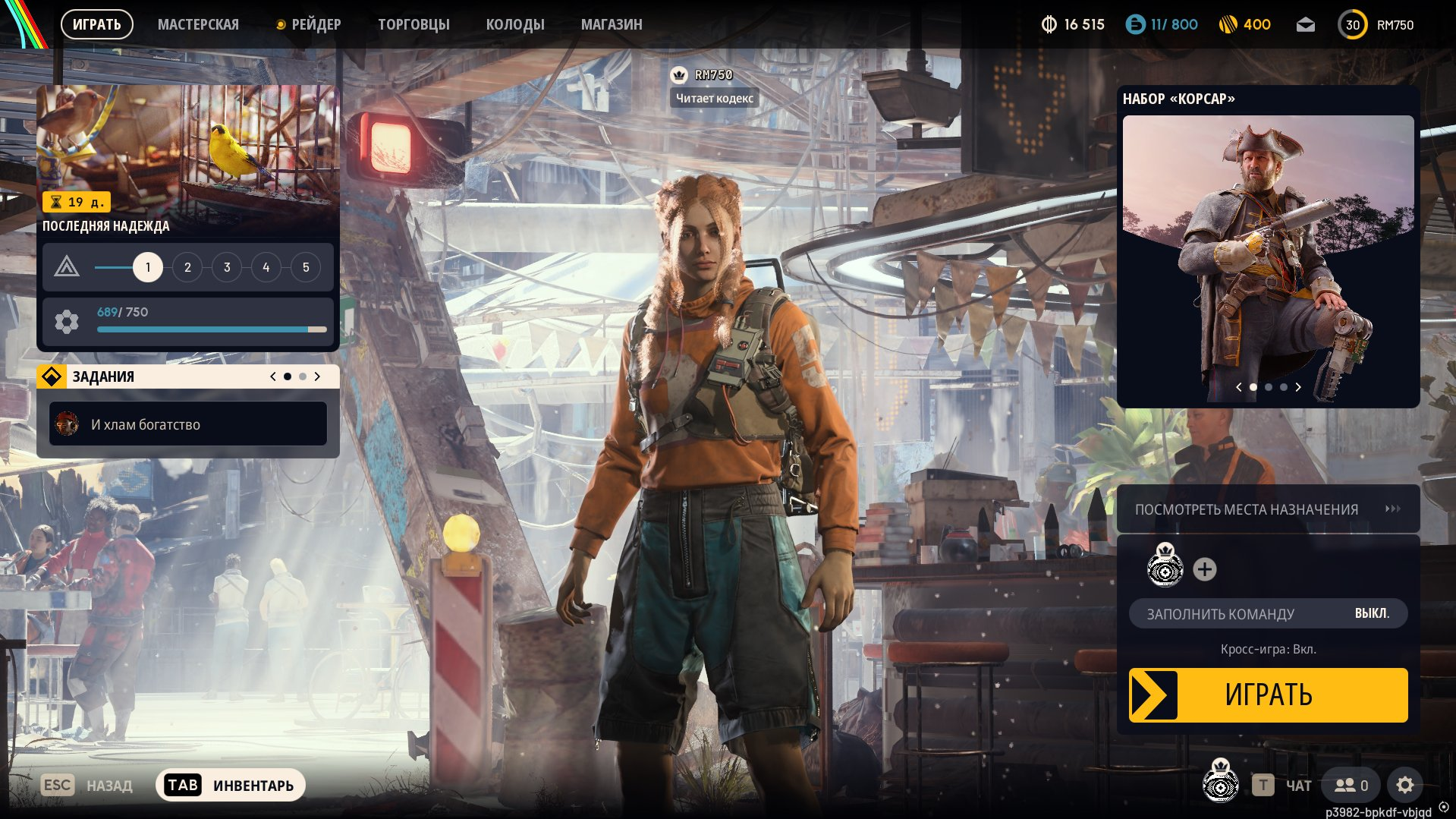This screenshot has width=1456, height=819.
Task: Add a teammate with the plus icon
Action: [x=1205, y=569]
